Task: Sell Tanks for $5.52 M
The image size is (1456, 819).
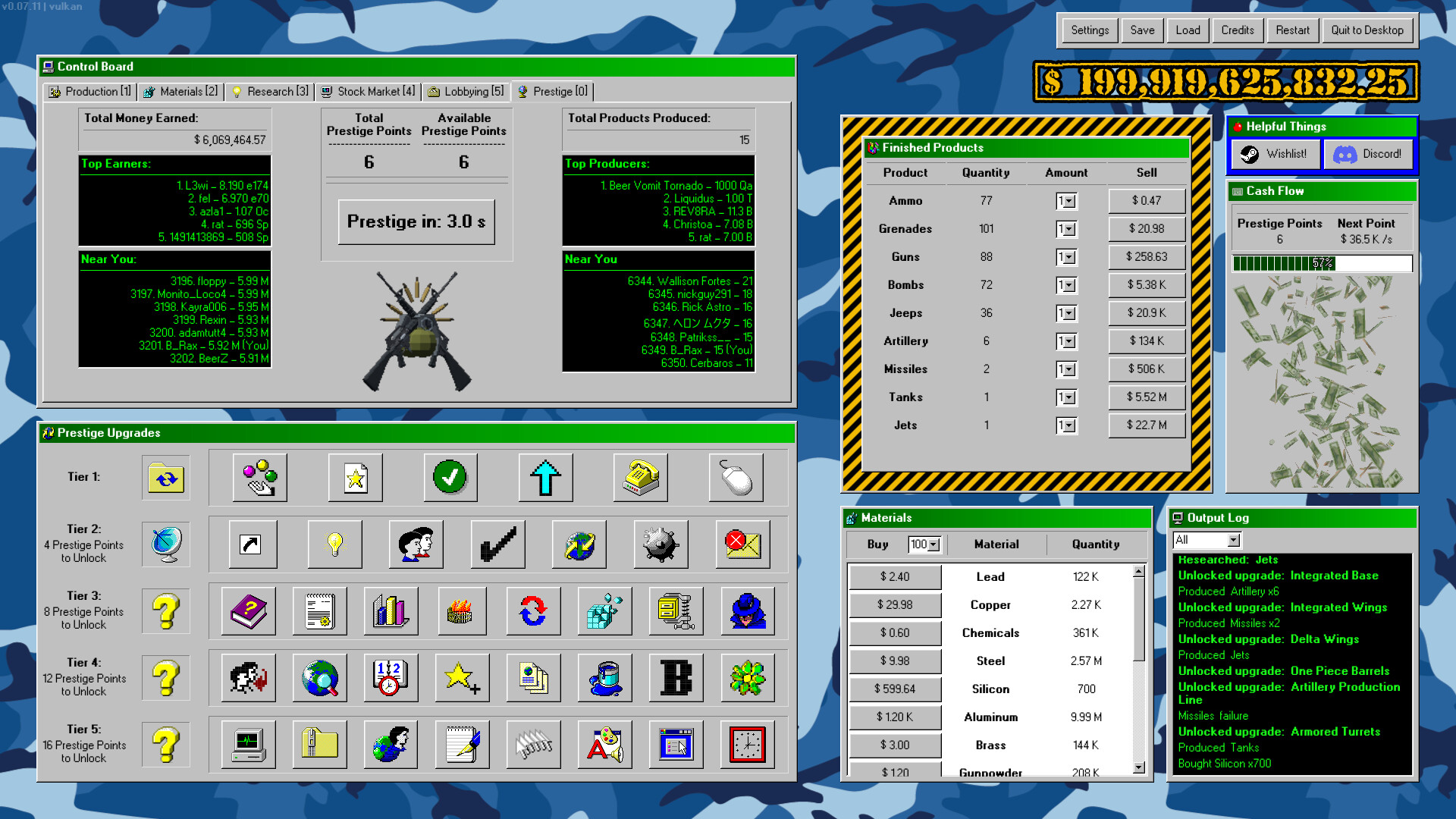Action: pos(1146,397)
